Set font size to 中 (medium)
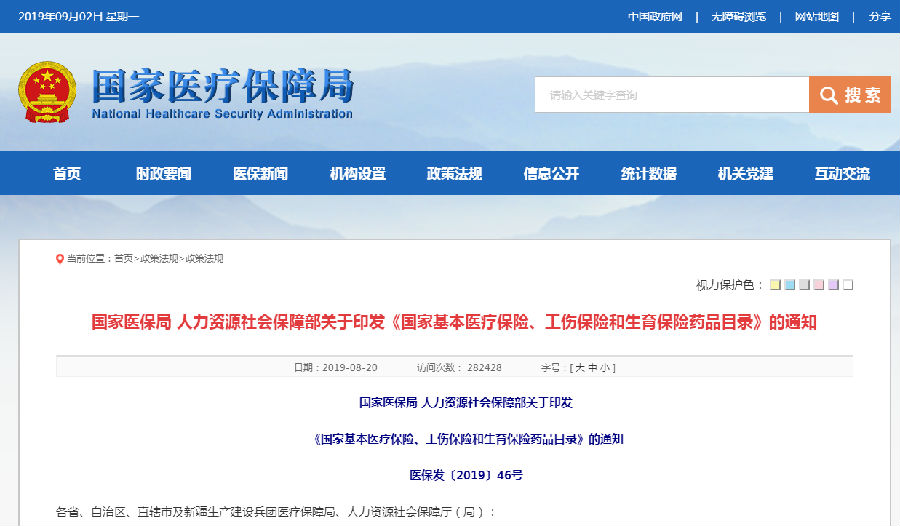900x526 pixels. coord(592,368)
